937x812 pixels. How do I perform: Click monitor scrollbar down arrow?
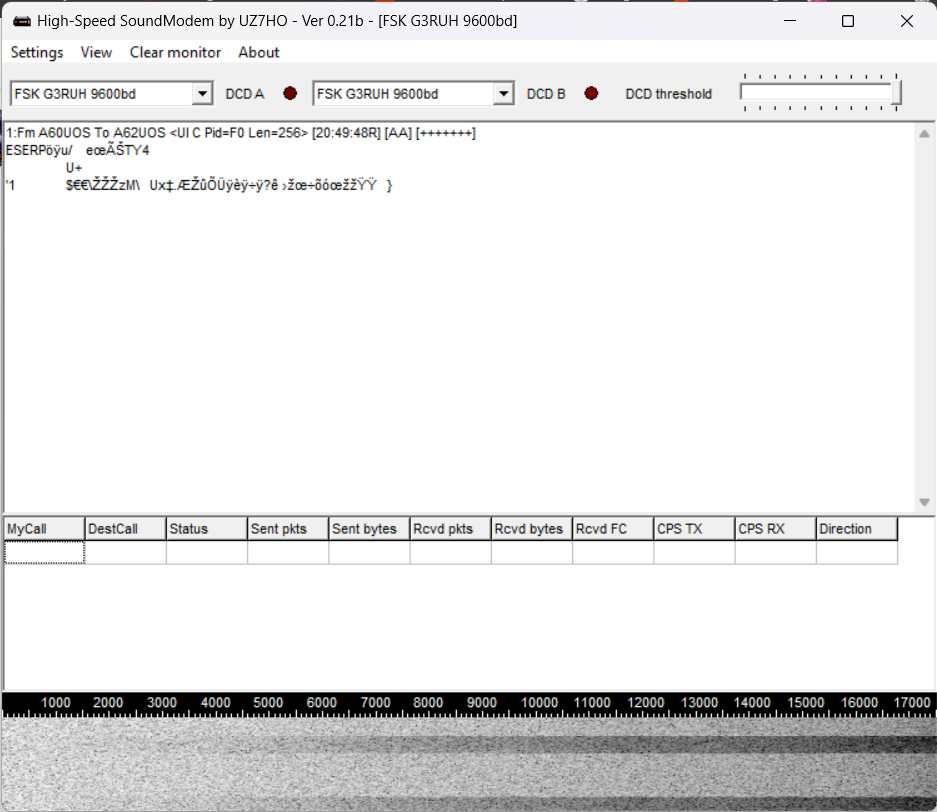[x=924, y=502]
